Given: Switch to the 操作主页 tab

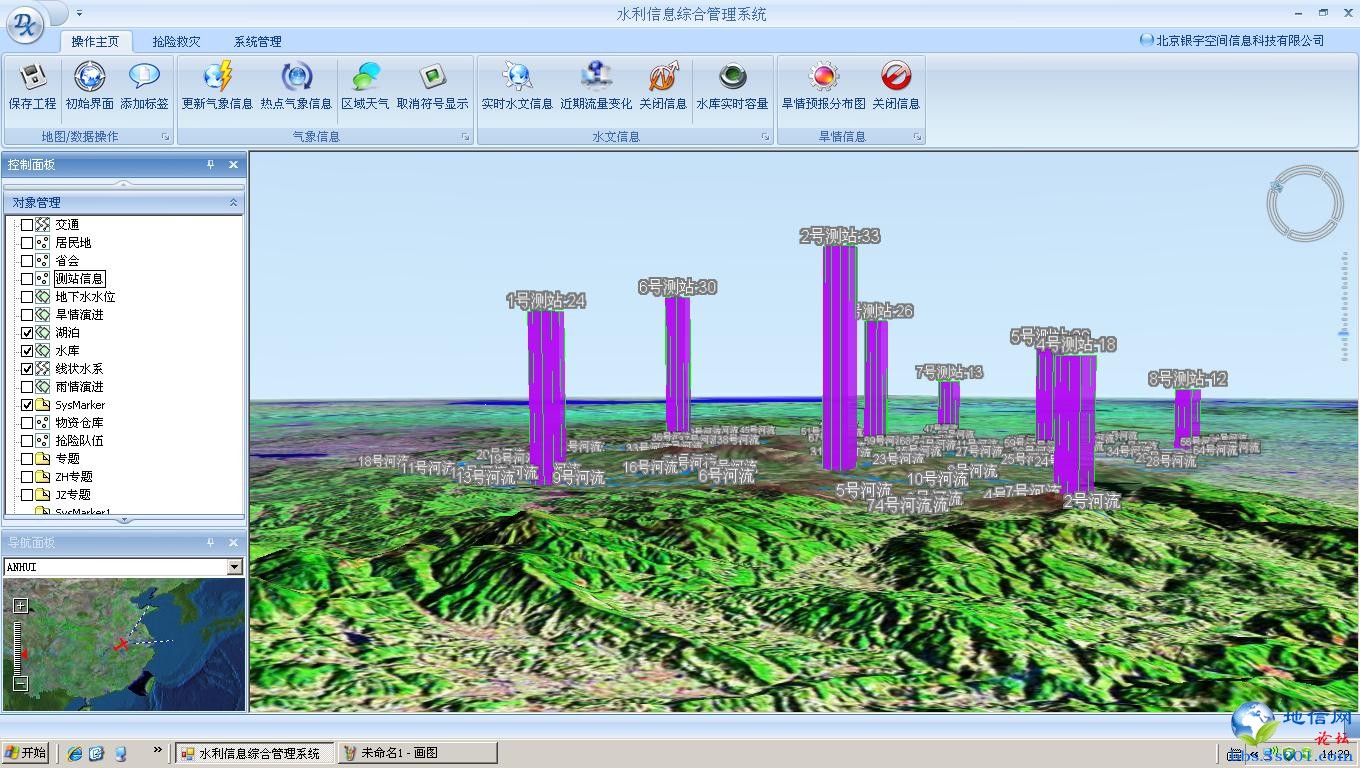Looking at the screenshot, I should point(95,41).
